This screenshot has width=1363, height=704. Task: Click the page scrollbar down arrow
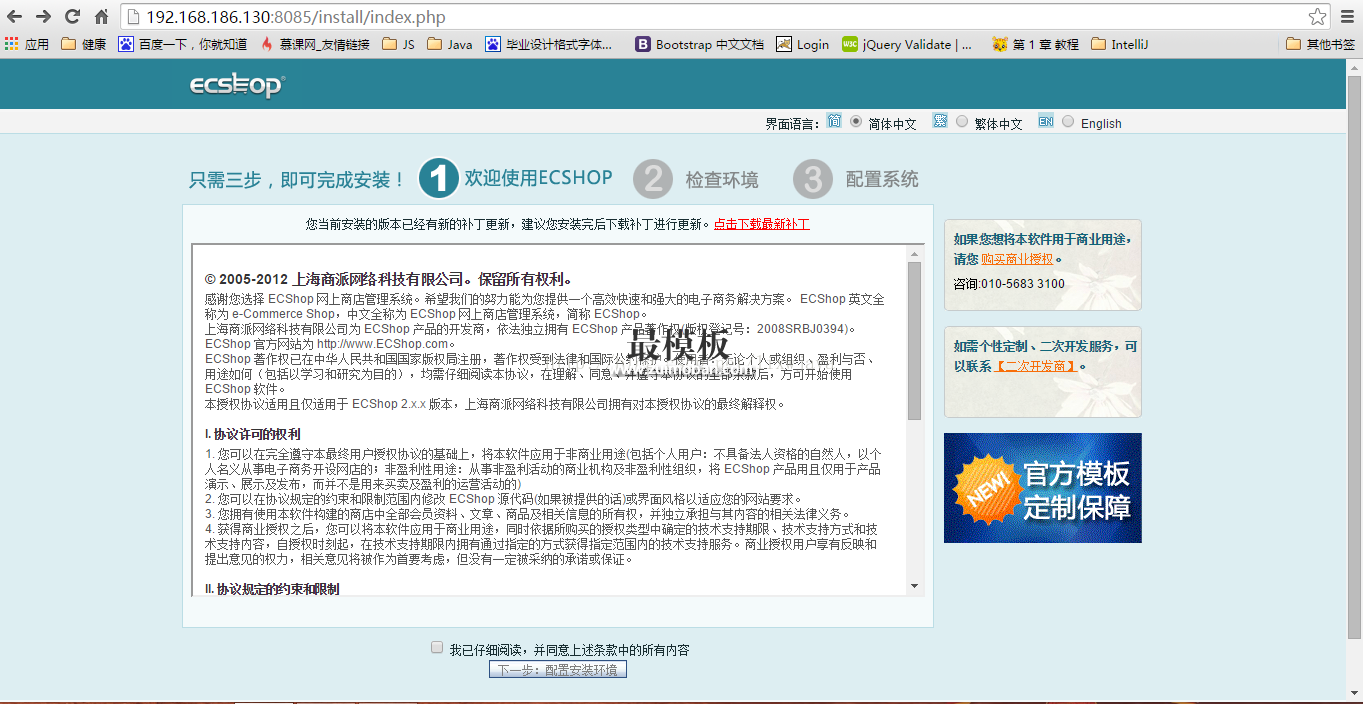pyautogui.click(x=1355, y=692)
